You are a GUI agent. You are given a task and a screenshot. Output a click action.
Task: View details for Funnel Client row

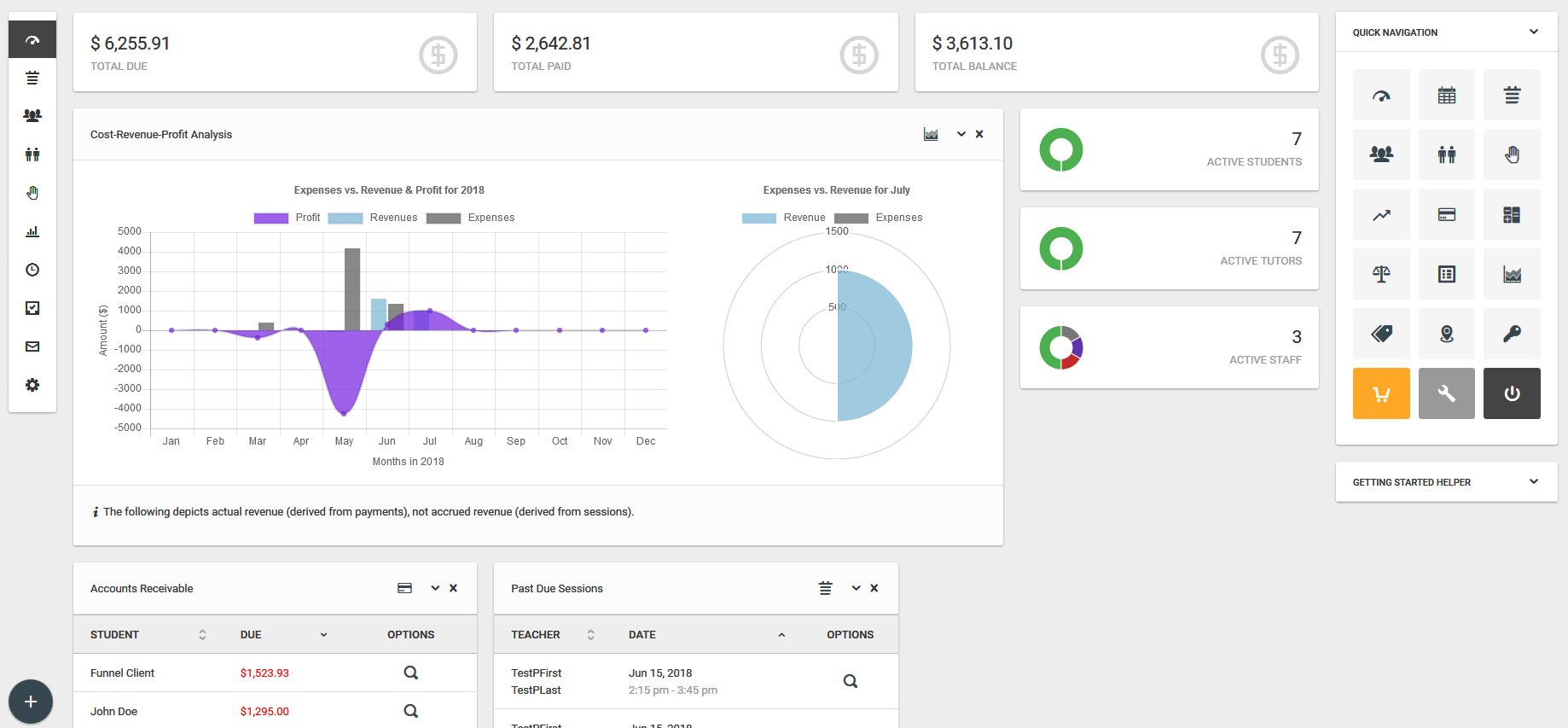(x=410, y=673)
